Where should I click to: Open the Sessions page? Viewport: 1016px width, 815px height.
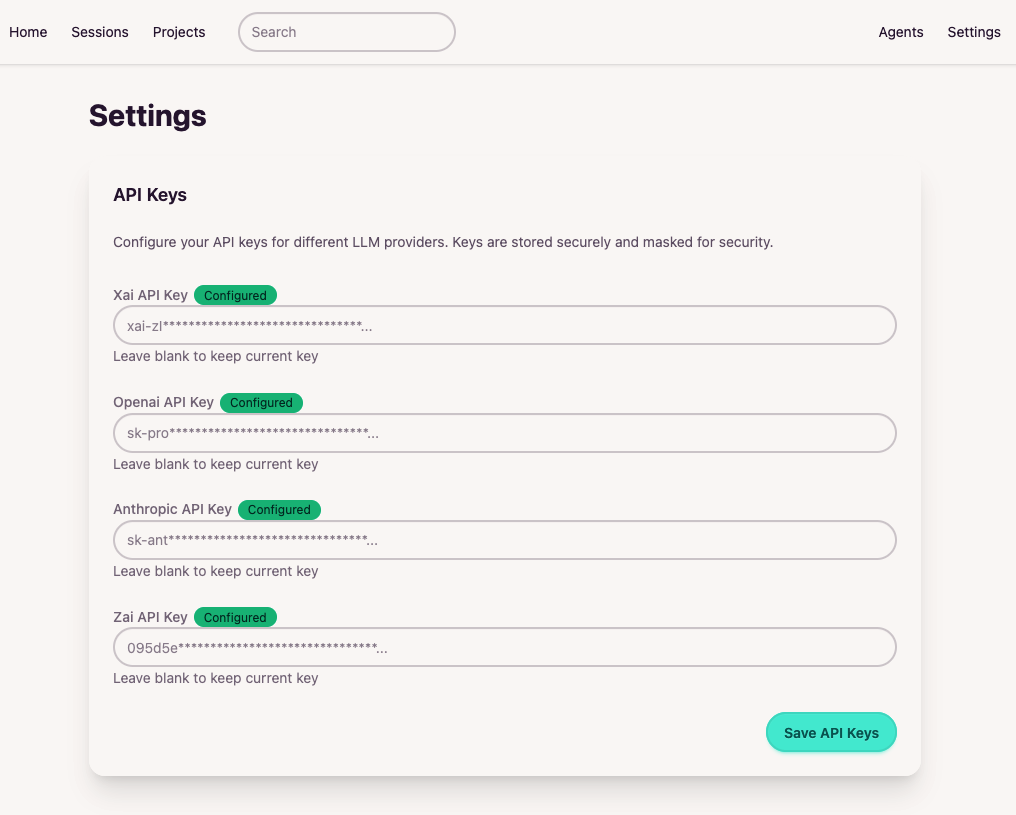coord(100,32)
